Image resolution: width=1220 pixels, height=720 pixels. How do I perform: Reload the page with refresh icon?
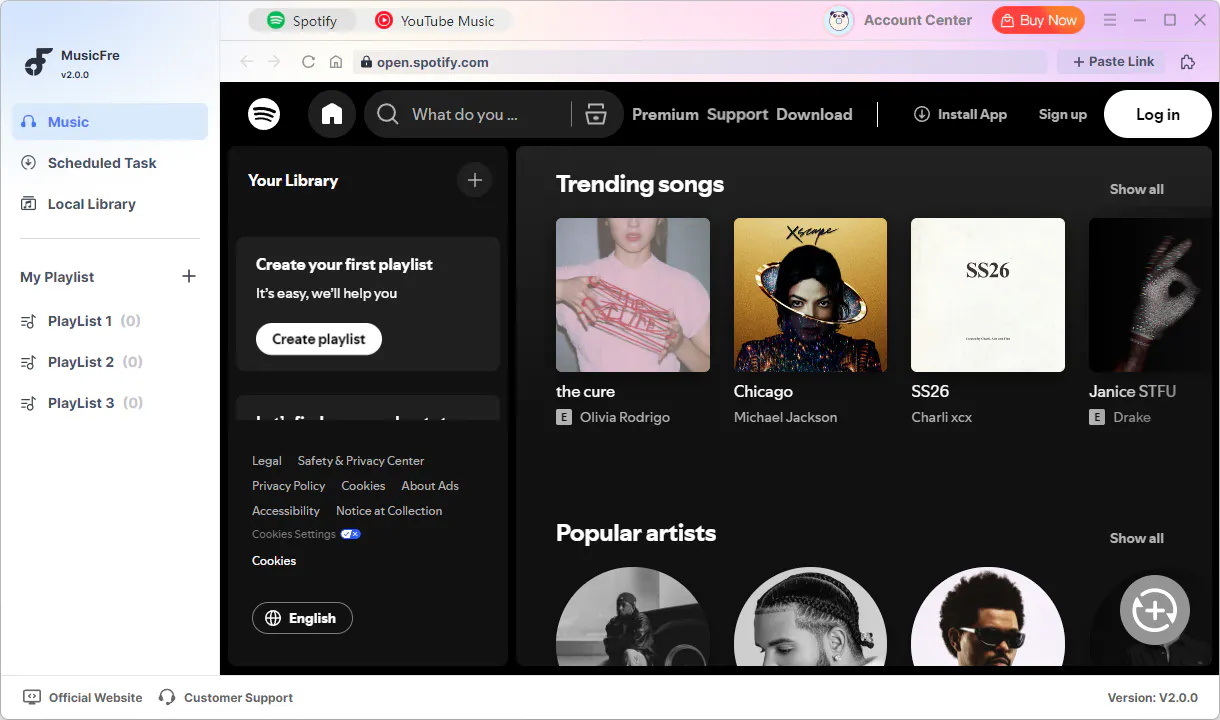tap(308, 62)
